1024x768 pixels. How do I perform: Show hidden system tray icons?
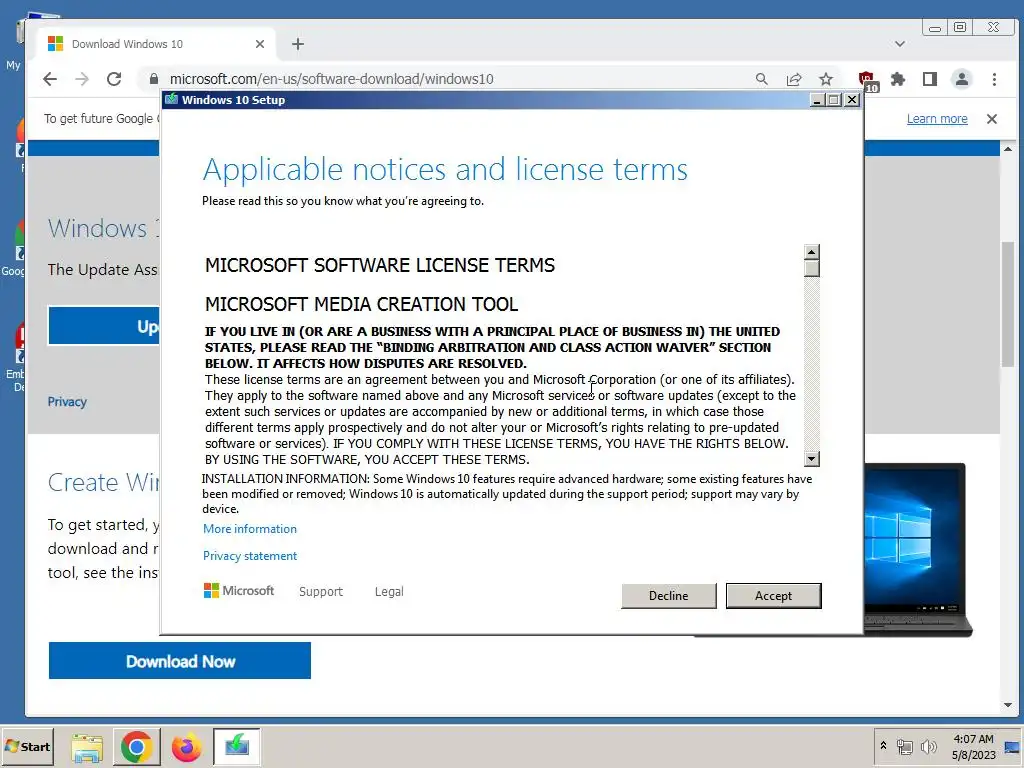click(x=883, y=746)
